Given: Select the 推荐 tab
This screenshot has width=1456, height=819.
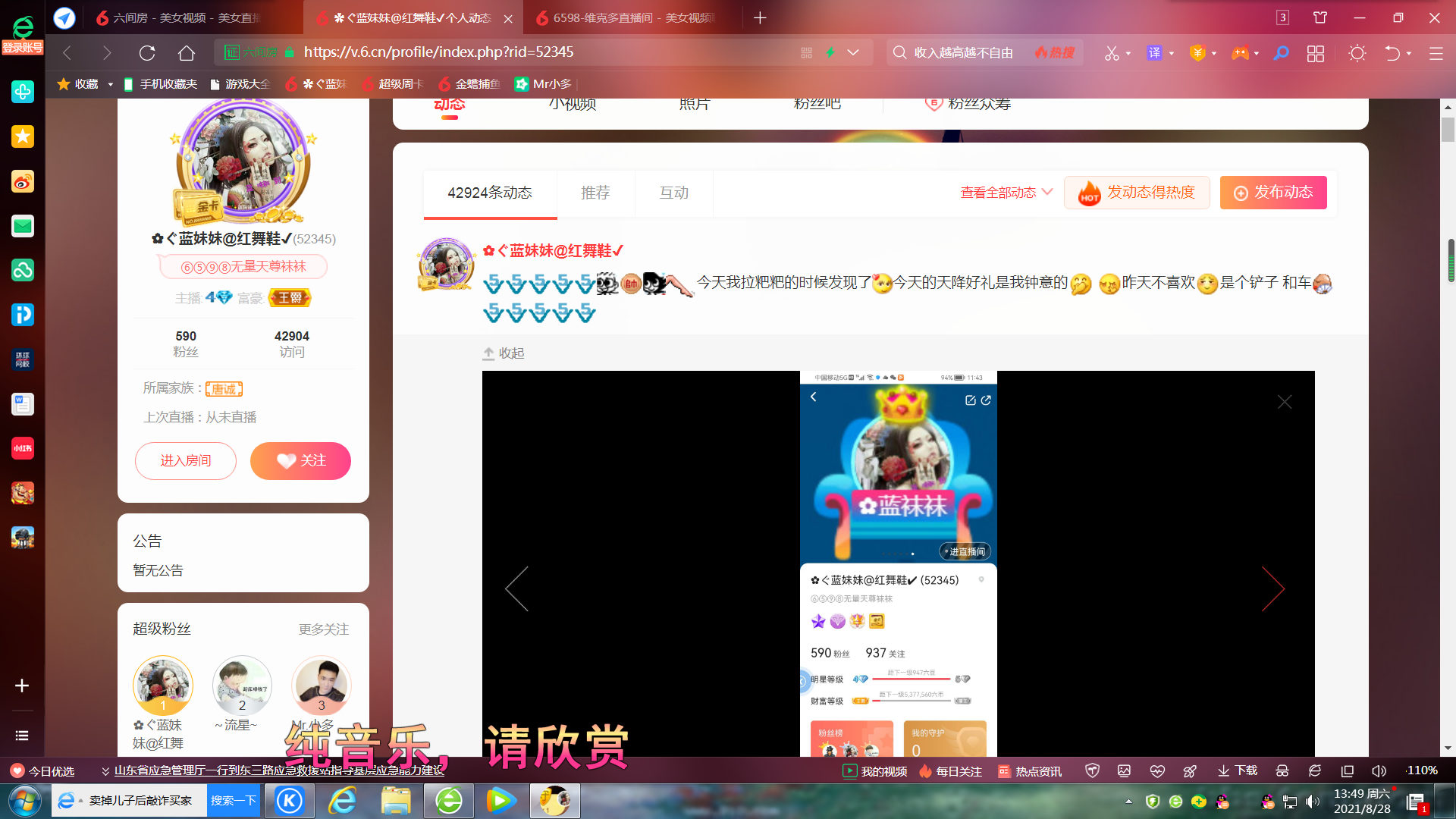Looking at the screenshot, I should [x=595, y=193].
